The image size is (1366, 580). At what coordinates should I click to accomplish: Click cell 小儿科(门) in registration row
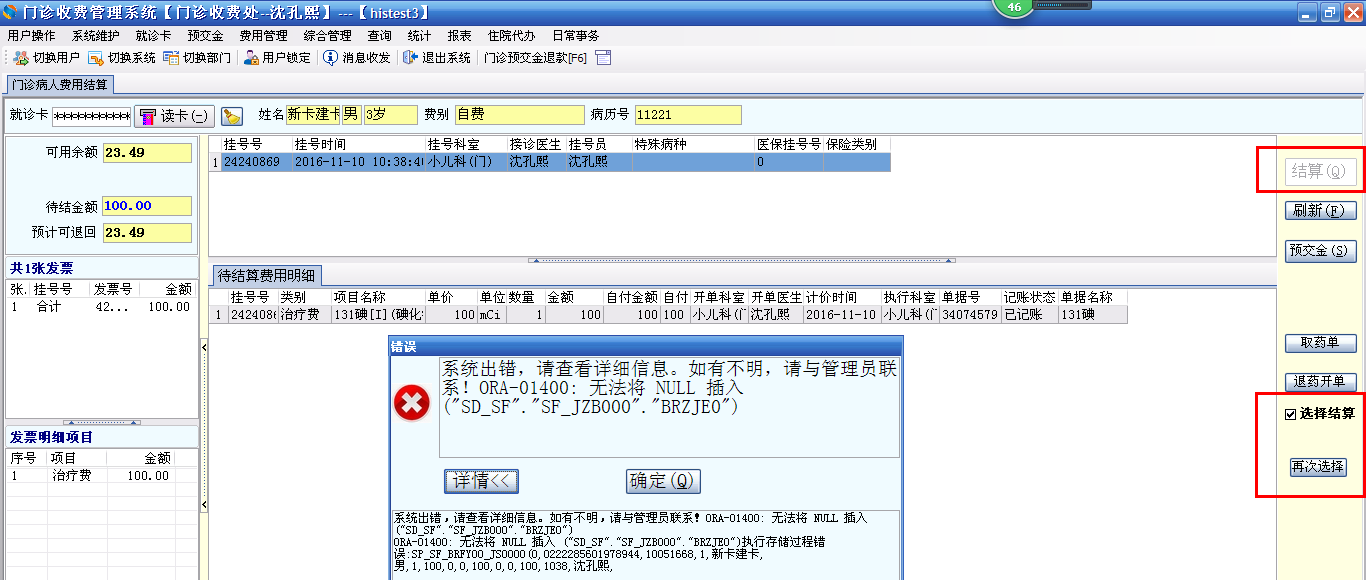tap(466, 162)
